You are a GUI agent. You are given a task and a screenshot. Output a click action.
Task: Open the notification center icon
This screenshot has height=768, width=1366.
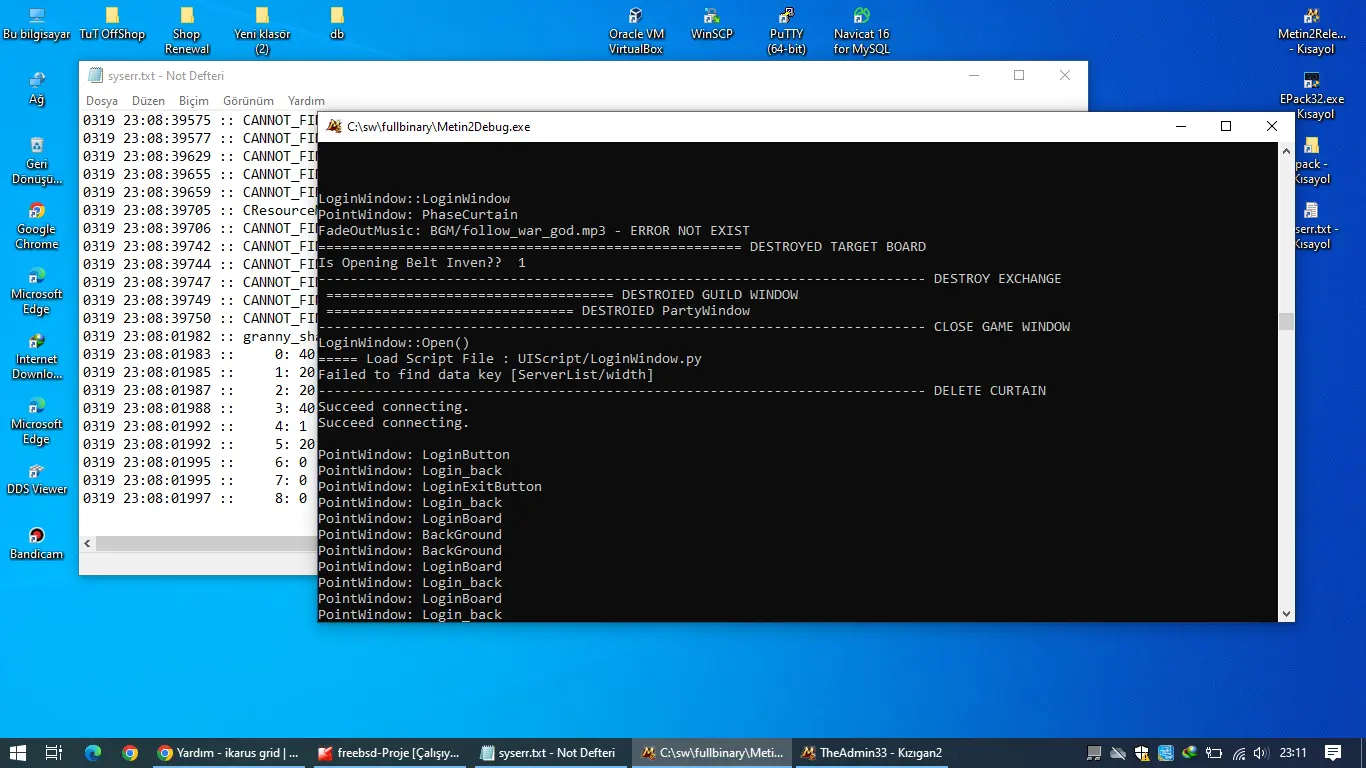1333,753
